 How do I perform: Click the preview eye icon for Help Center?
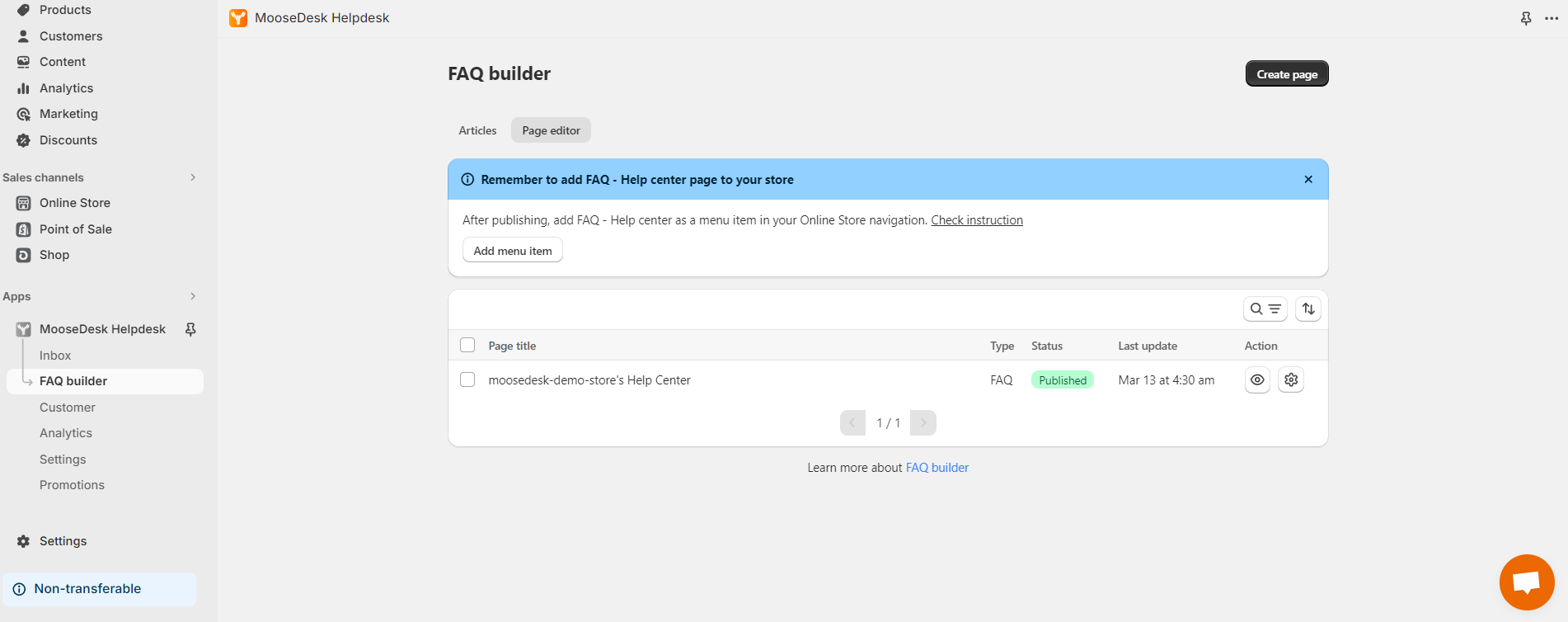1257,380
